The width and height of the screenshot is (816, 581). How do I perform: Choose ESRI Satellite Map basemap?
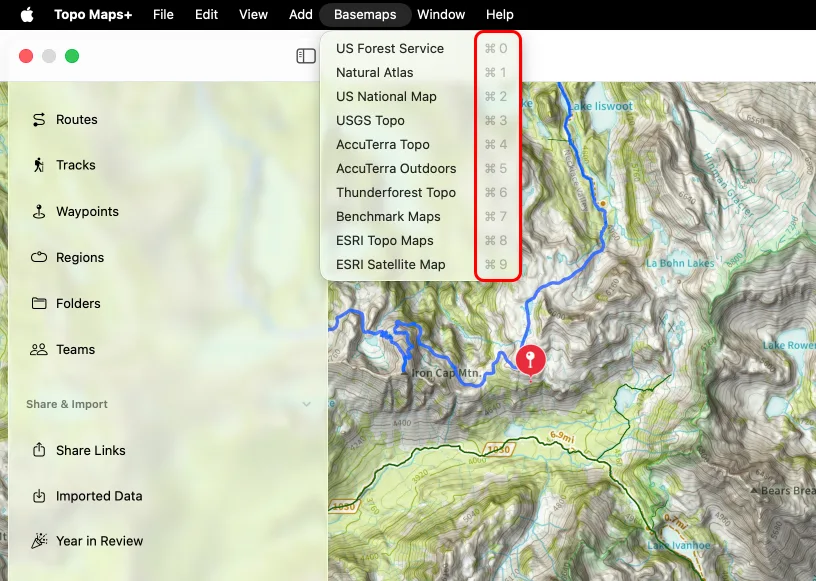pyautogui.click(x=421, y=264)
